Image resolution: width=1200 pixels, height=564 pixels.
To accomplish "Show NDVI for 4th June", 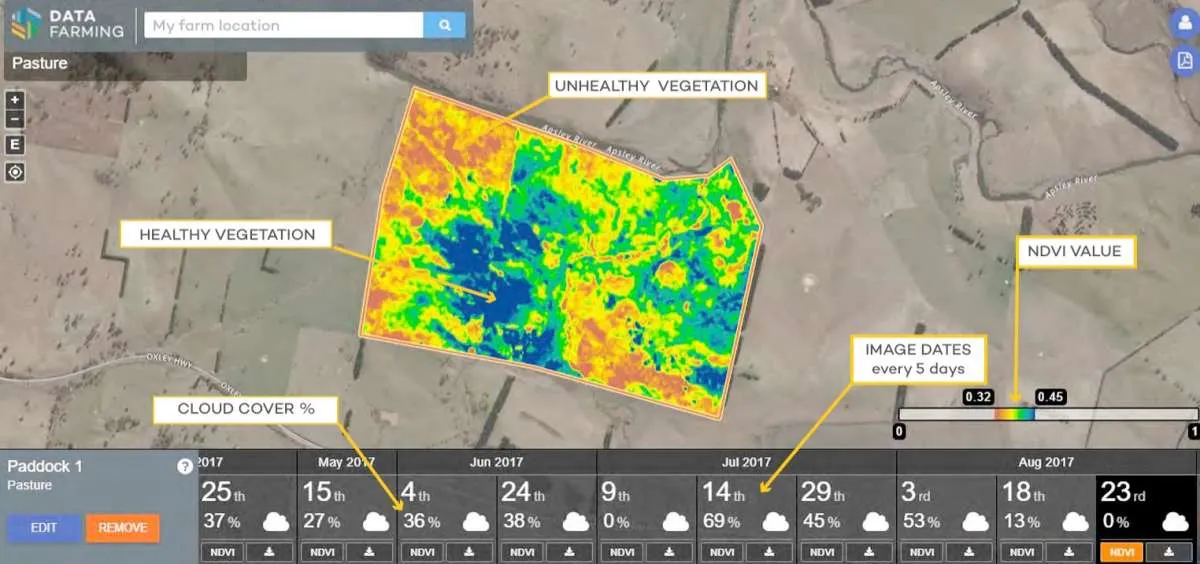I will click(x=421, y=552).
